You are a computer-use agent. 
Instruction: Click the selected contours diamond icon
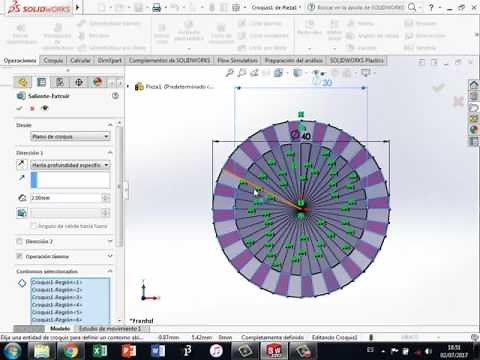pos(22,283)
